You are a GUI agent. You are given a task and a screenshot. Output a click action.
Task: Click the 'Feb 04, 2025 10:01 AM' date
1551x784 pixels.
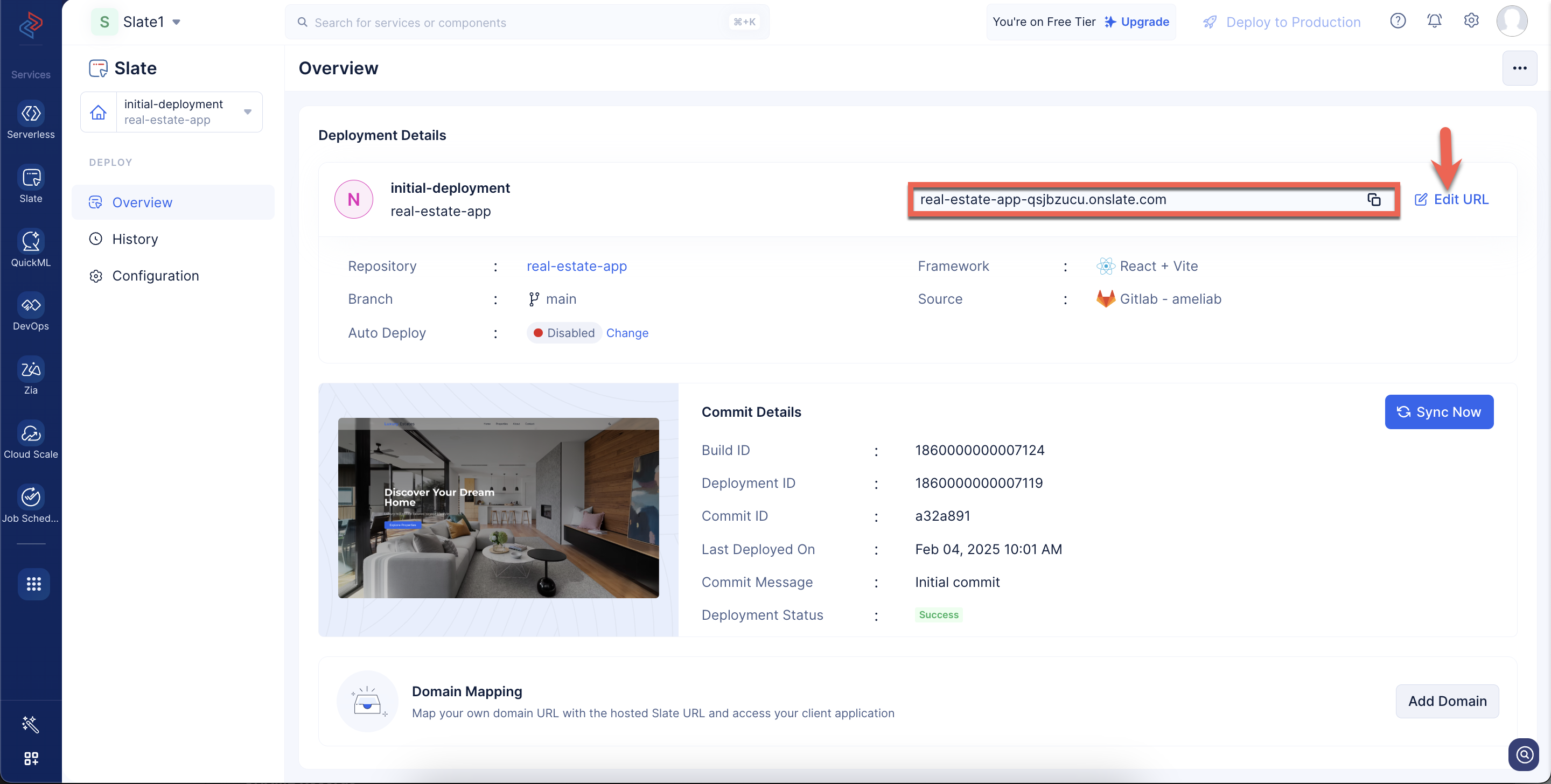(x=989, y=549)
